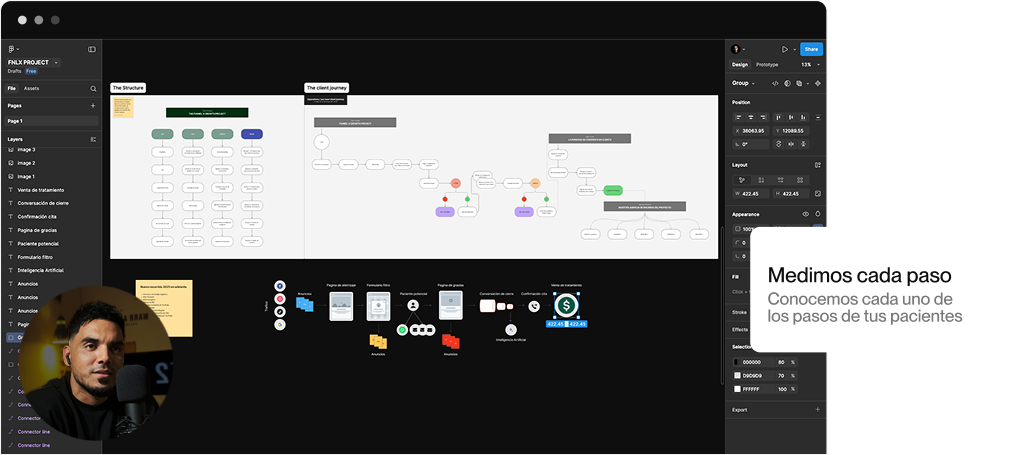Present prototype with the play icon
The width and height of the screenshot is (1012, 455).
[x=785, y=49]
